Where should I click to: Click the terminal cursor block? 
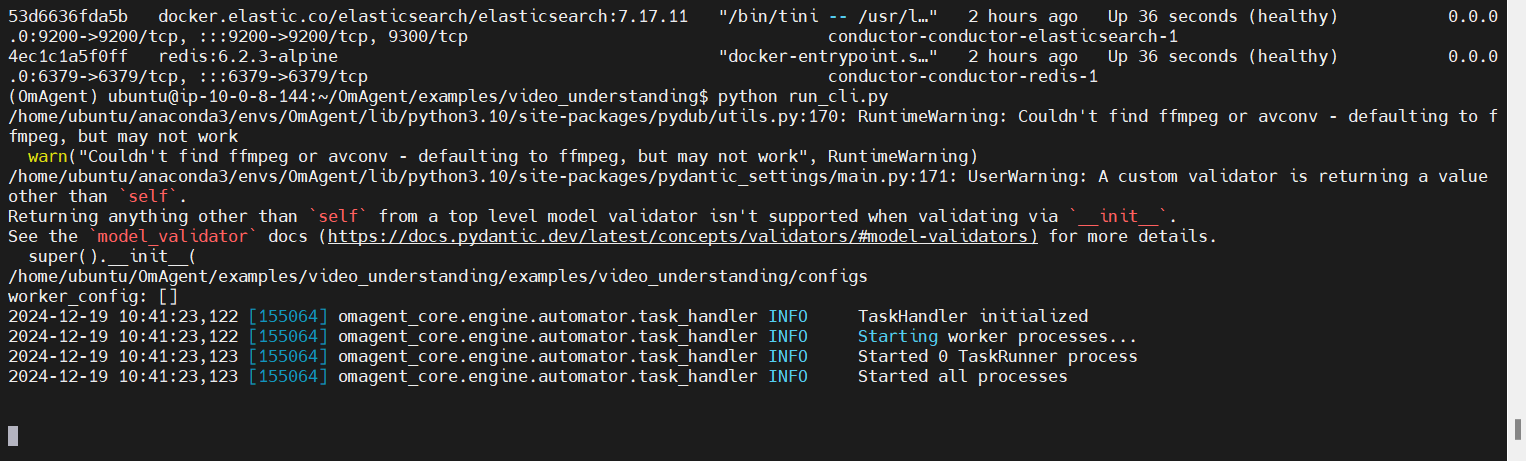13,435
